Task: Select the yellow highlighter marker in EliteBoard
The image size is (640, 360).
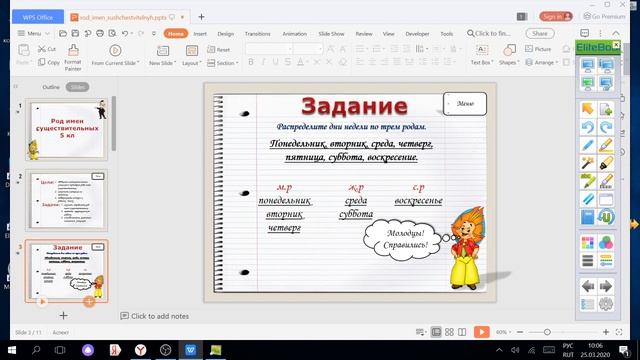Action: tap(606, 163)
